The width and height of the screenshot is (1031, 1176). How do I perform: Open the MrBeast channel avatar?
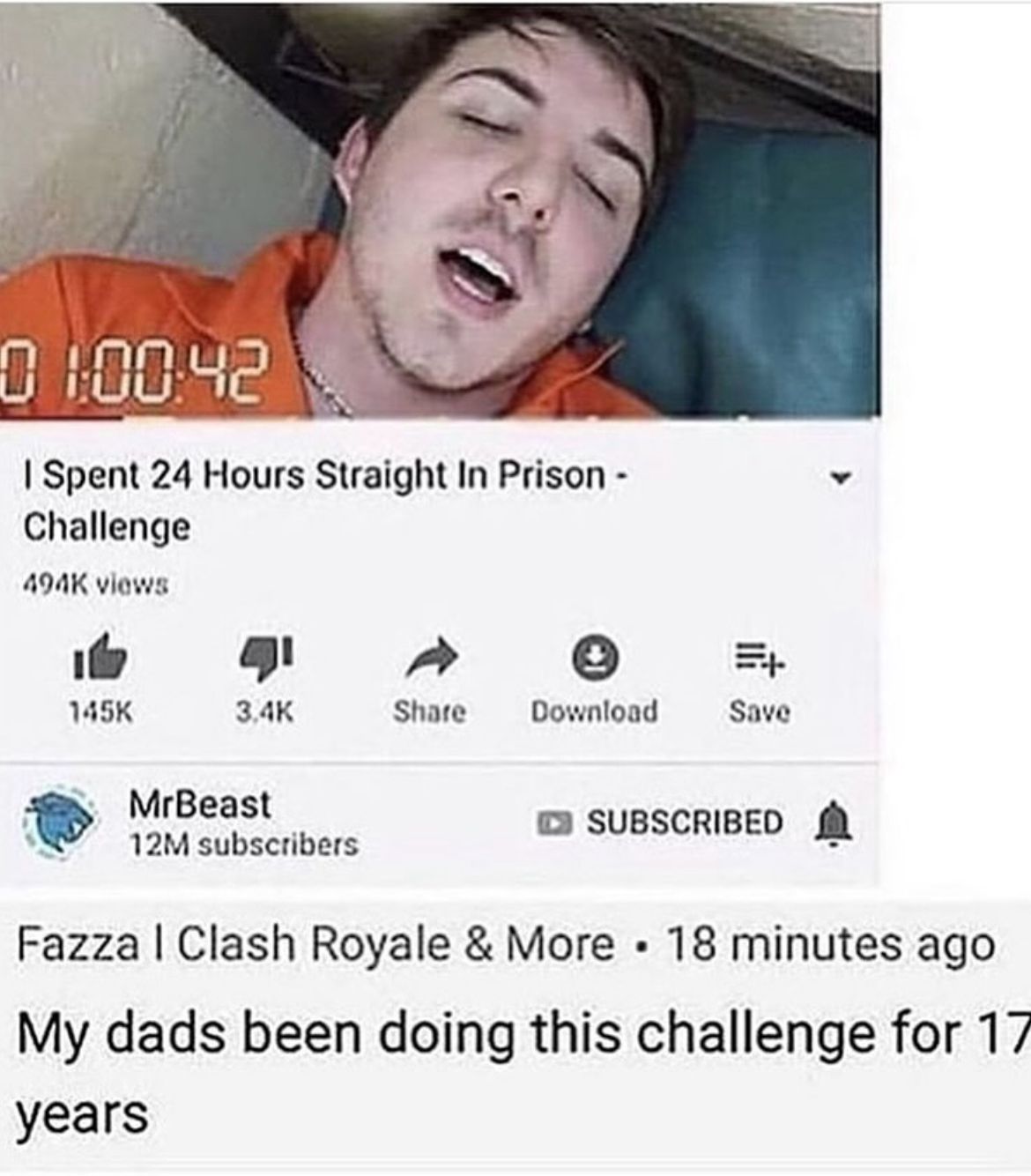pyautogui.click(x=61, y=823)
